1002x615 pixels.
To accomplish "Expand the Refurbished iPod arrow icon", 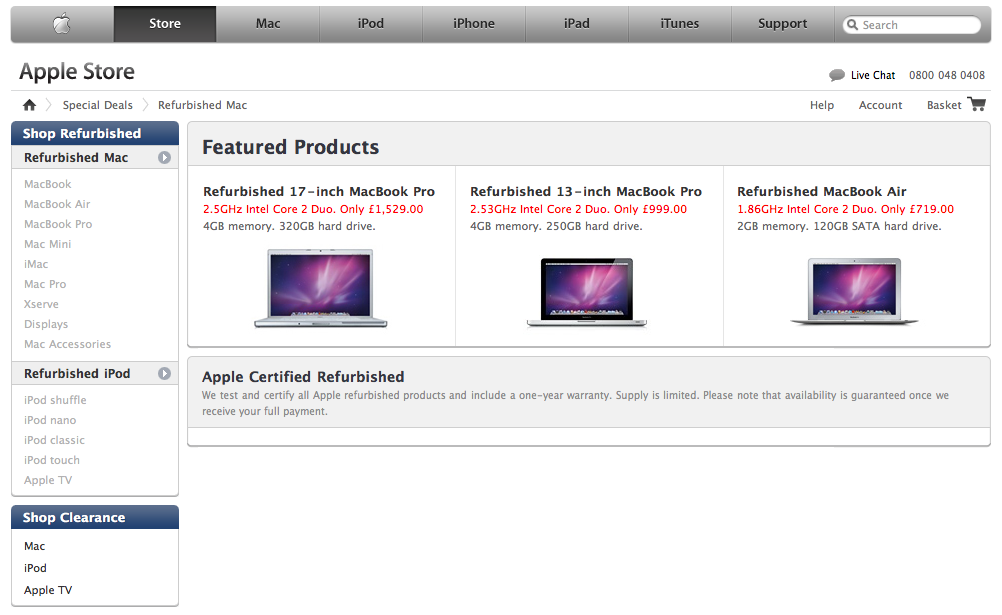I will (164, 373).
